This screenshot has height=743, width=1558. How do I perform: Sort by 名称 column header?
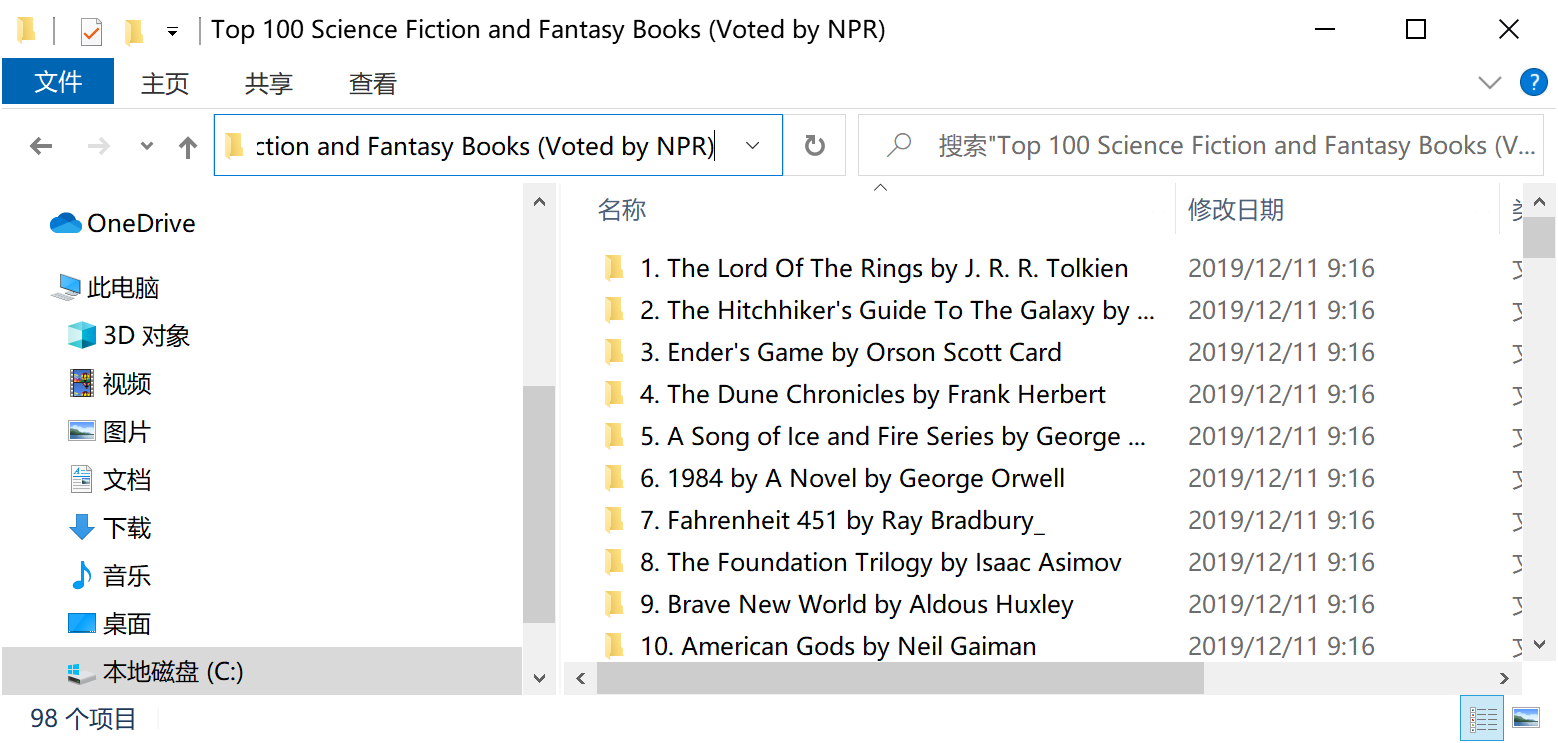point(622,210)
